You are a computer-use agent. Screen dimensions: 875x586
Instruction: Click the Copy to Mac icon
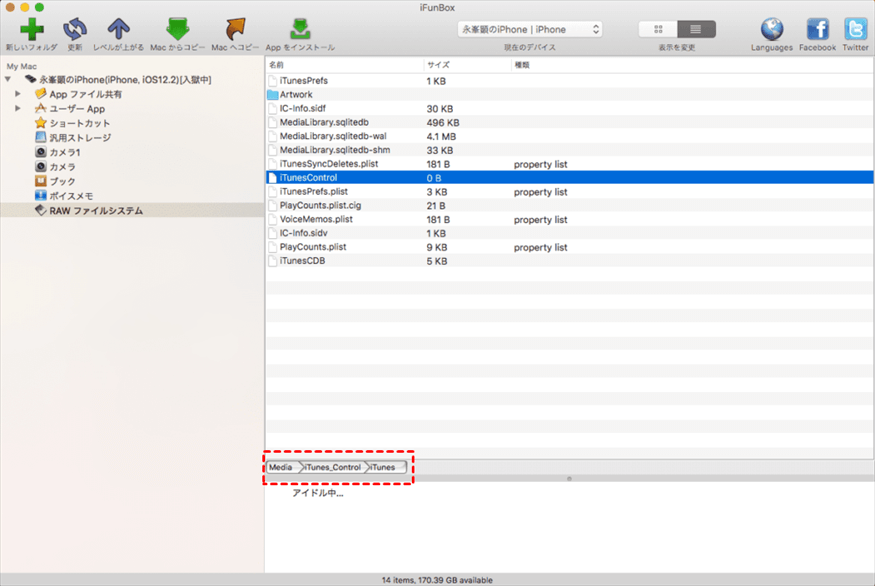[x=235, y=28]
